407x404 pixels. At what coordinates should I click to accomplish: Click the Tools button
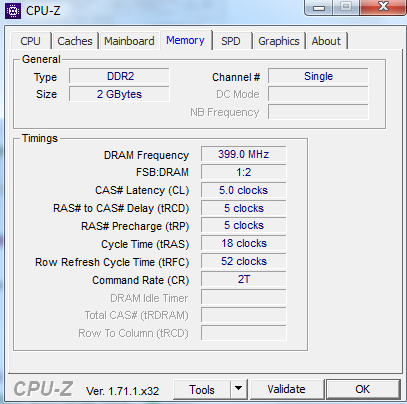(x=202, y=389)
